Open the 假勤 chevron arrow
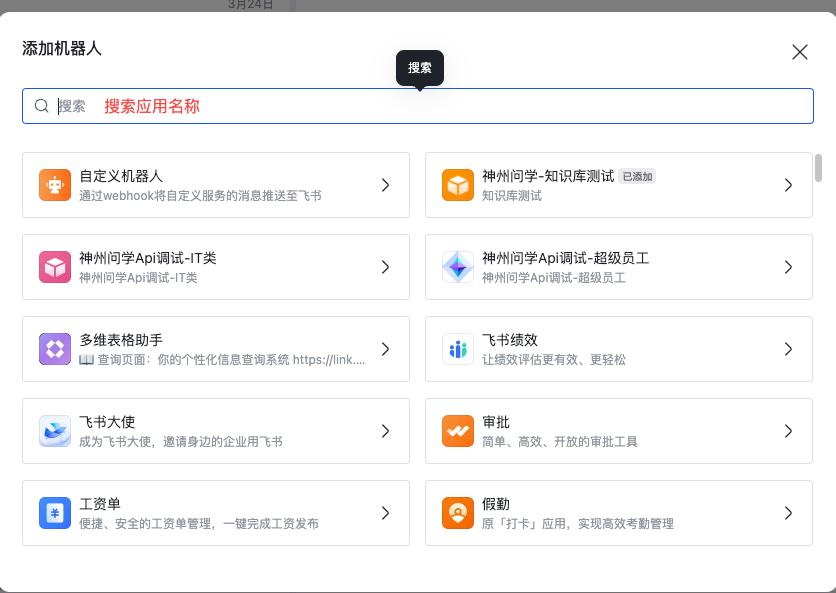Viewport: 836px width, 593px height. click(788, 513)
